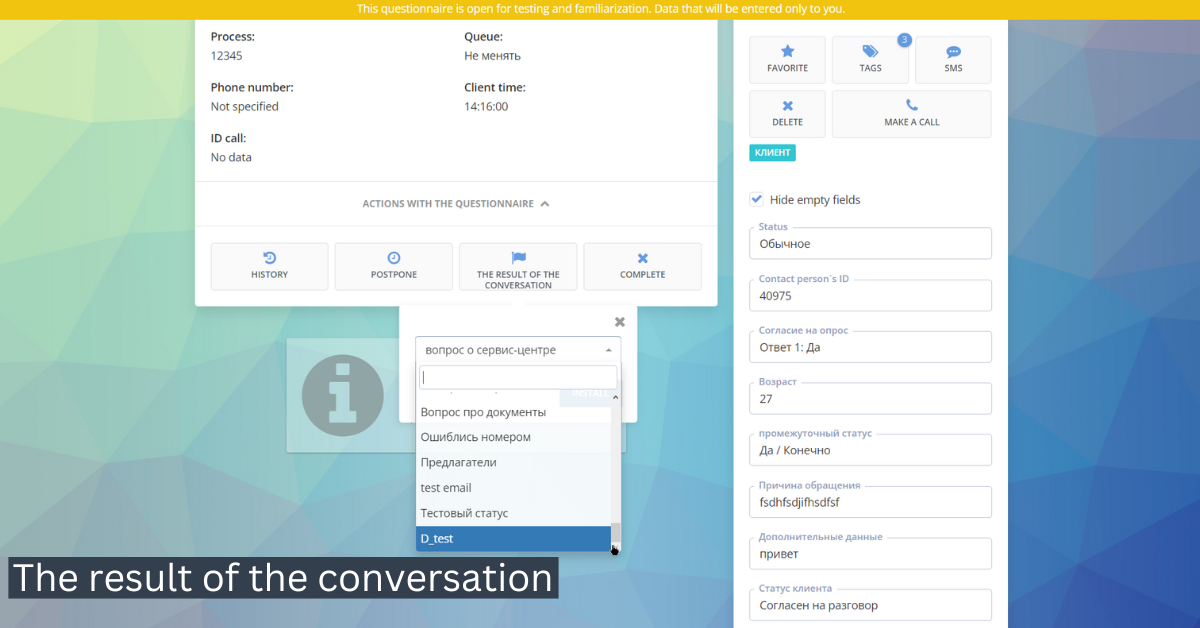1200x628 pixels.
Task: Click the КЛИЕНТ tag label
Action: point(772,153)
